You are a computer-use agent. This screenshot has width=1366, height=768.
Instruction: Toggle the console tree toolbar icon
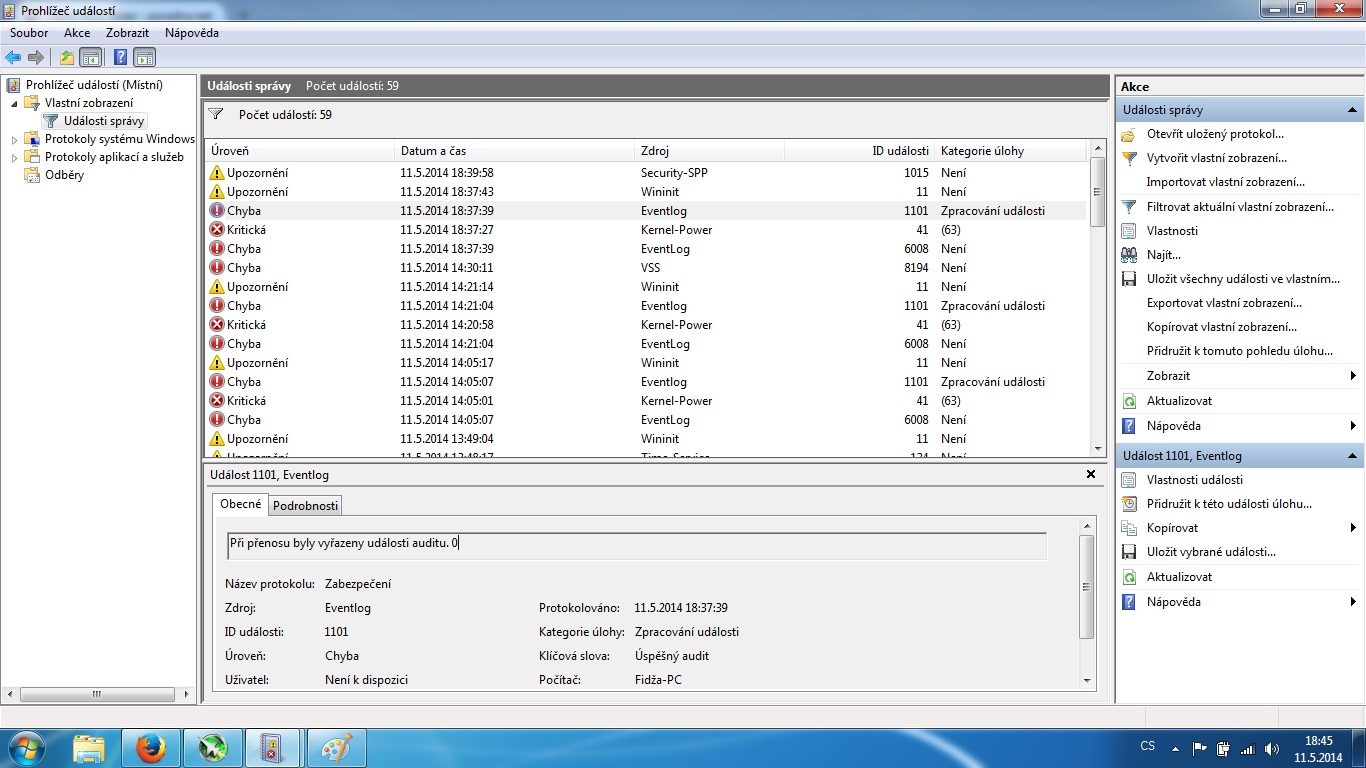point(90,57)
